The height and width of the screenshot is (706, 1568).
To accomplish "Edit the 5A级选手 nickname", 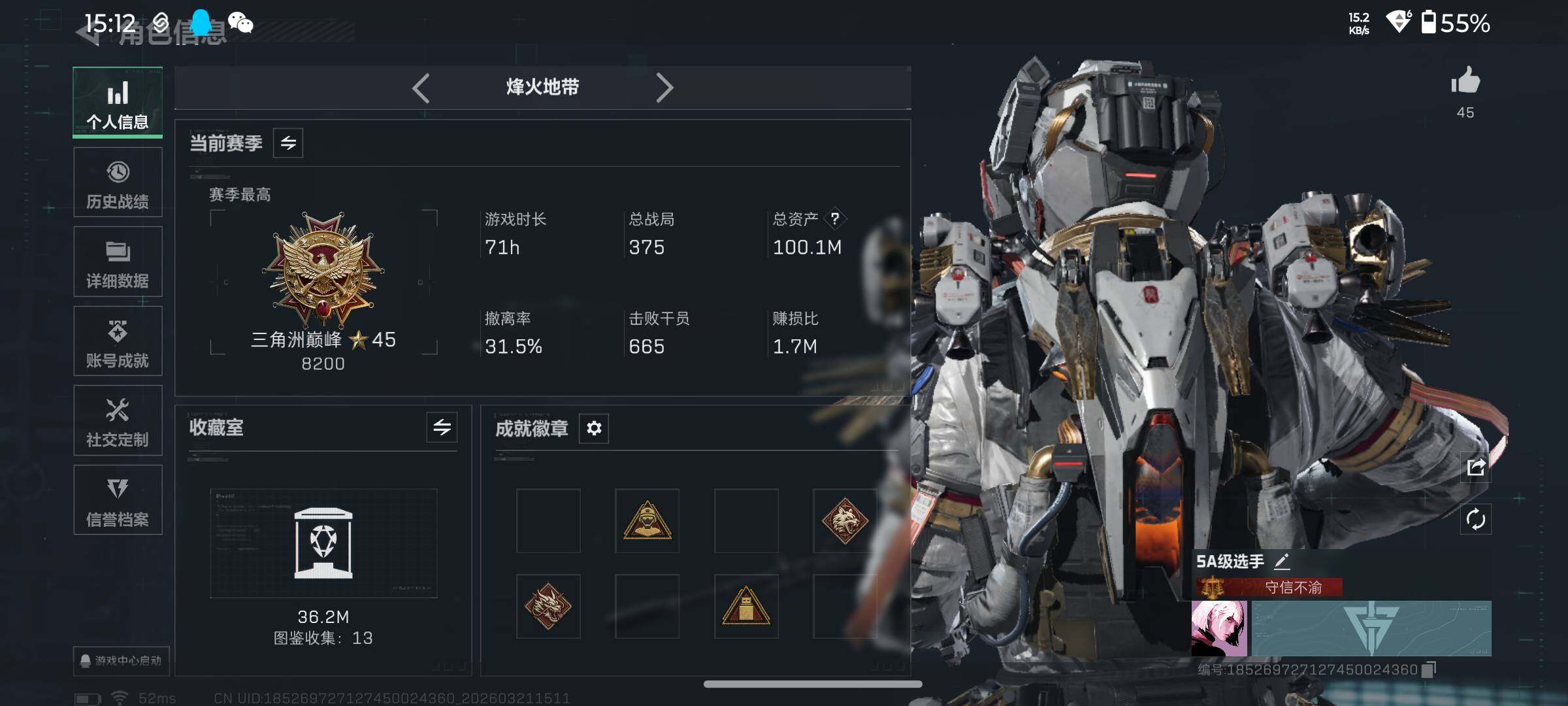I will [1282, 561].
